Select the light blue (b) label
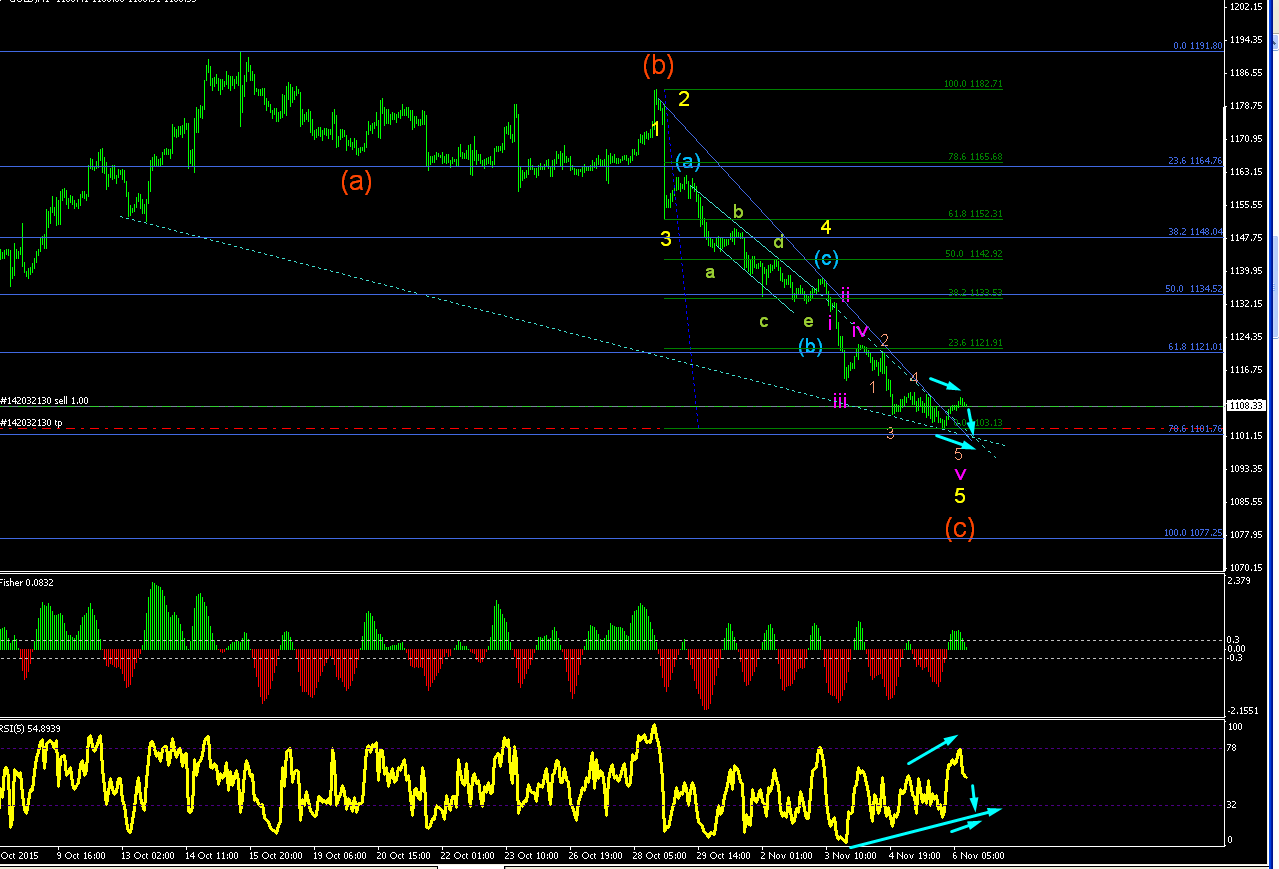1279x869 pixels. coord(810,346)
